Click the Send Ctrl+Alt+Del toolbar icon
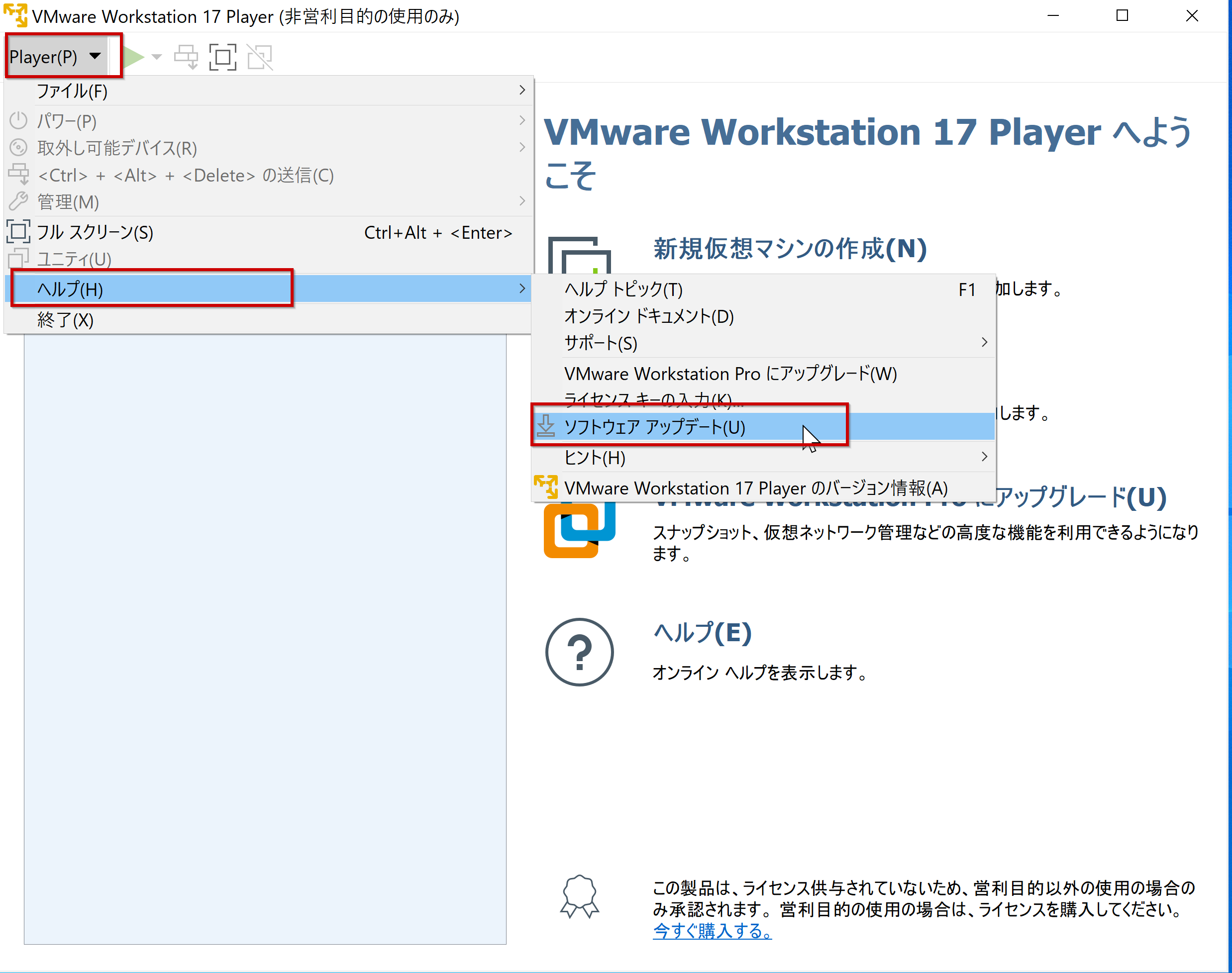This screenshot has height=973, width=1232. 186,57
